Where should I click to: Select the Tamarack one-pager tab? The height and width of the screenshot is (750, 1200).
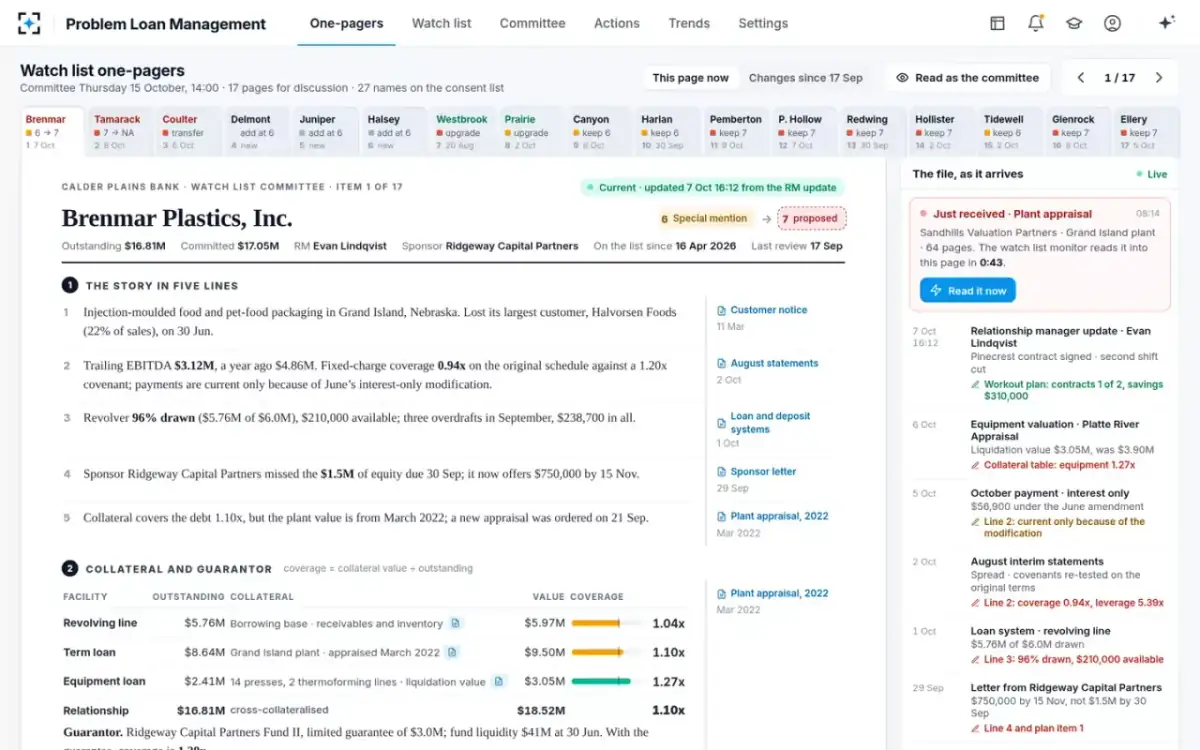(x=121, y=132)
